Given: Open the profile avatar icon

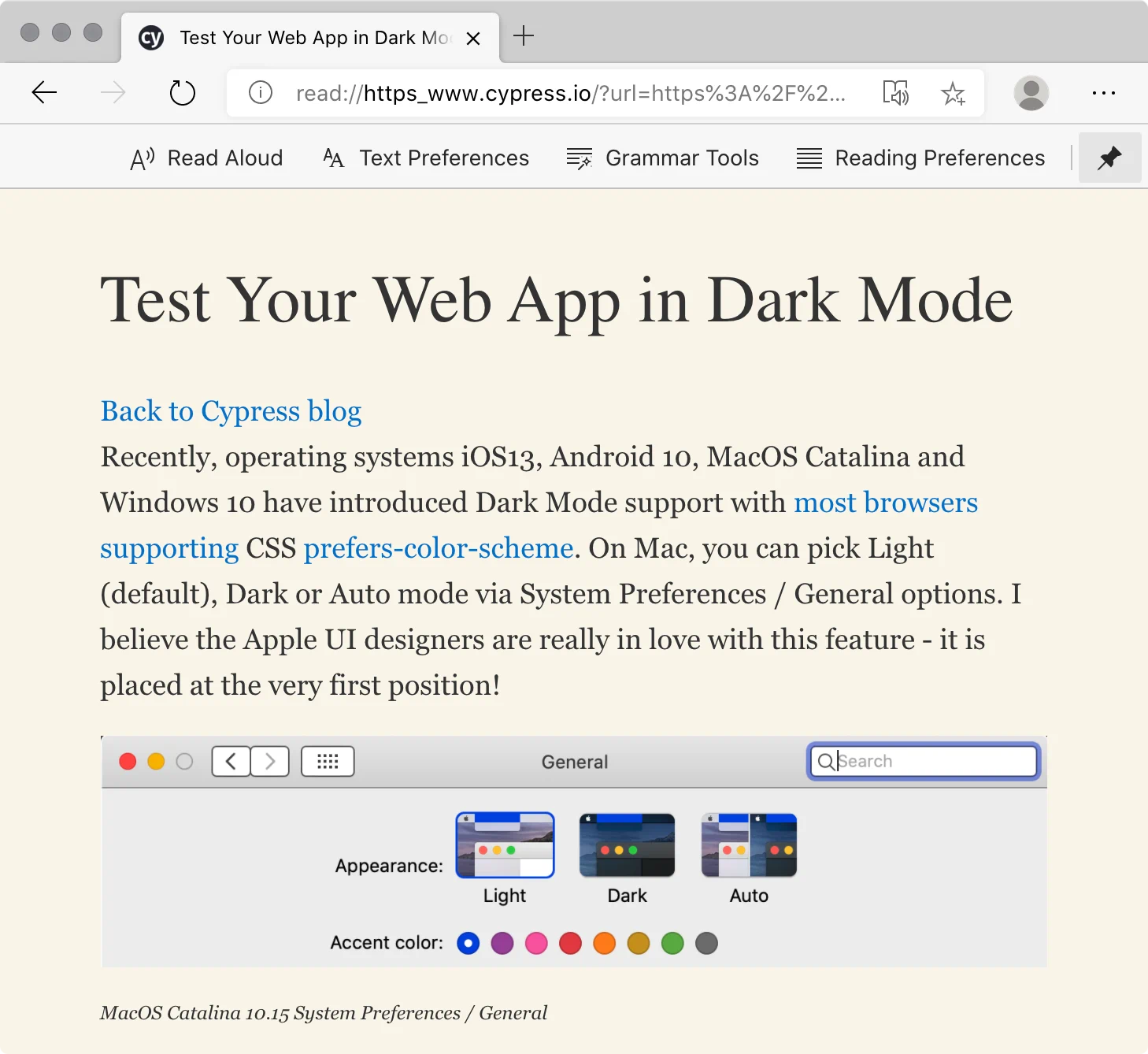Looking at the screenshot, I should (1031, 93).
